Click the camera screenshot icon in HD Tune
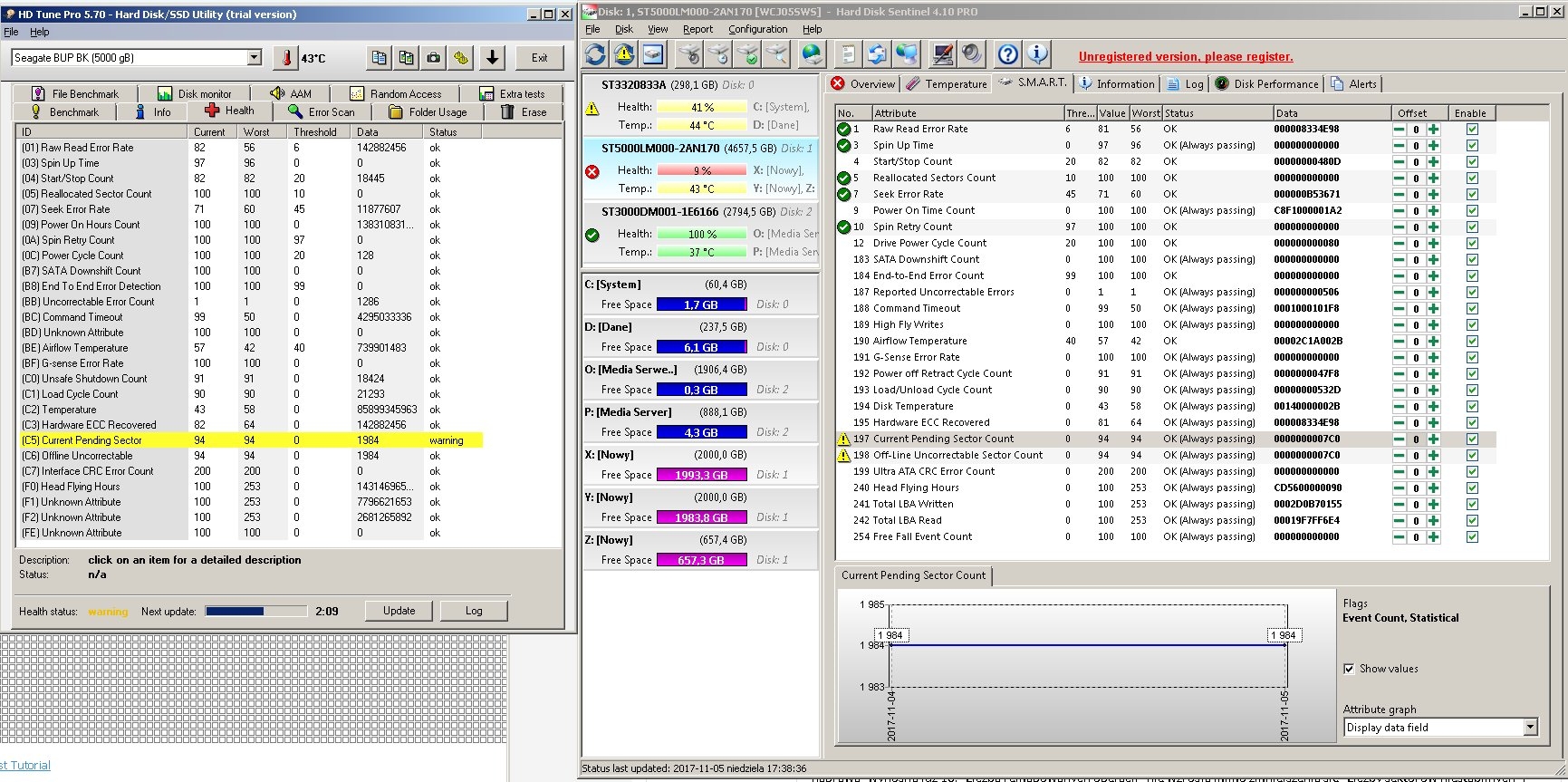This screenshot has height=782, width=1568. (x=434, y=58)
